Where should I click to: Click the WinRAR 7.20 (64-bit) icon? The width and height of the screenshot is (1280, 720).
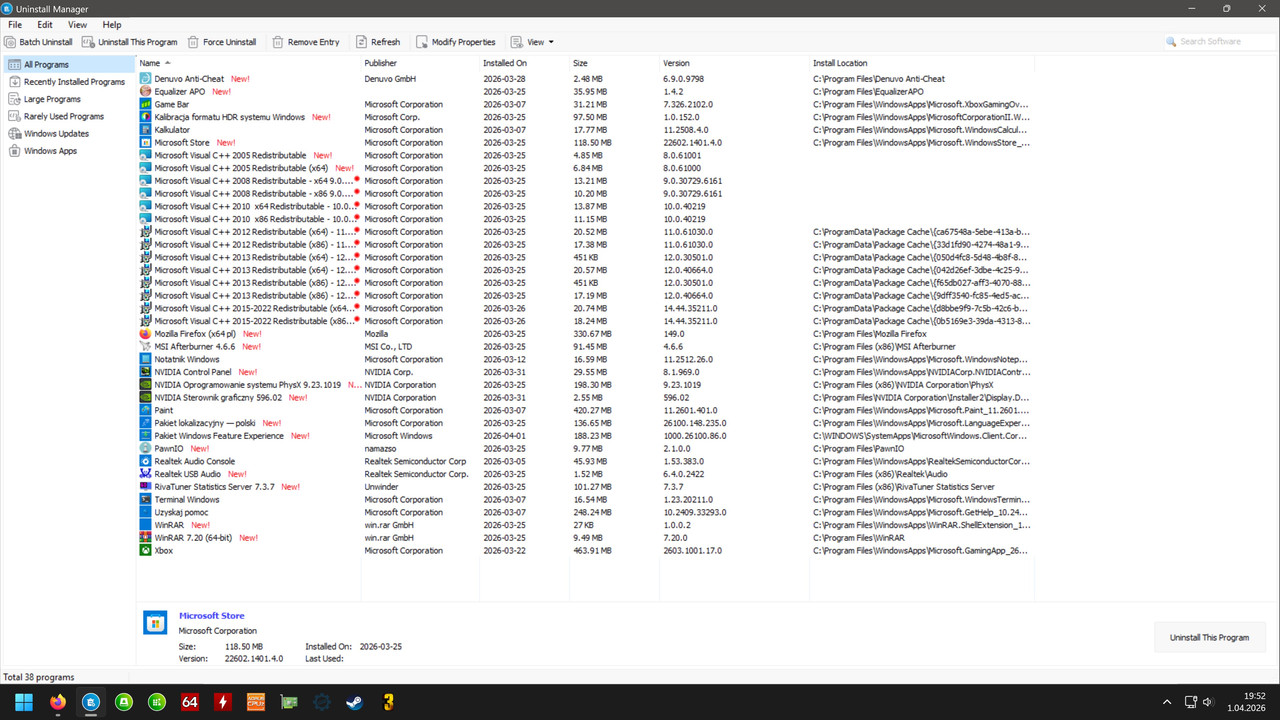click(x=146, y=538)
